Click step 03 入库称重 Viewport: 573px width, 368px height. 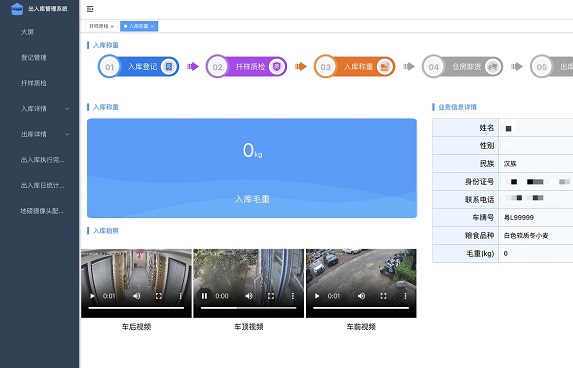coord(354,67)
